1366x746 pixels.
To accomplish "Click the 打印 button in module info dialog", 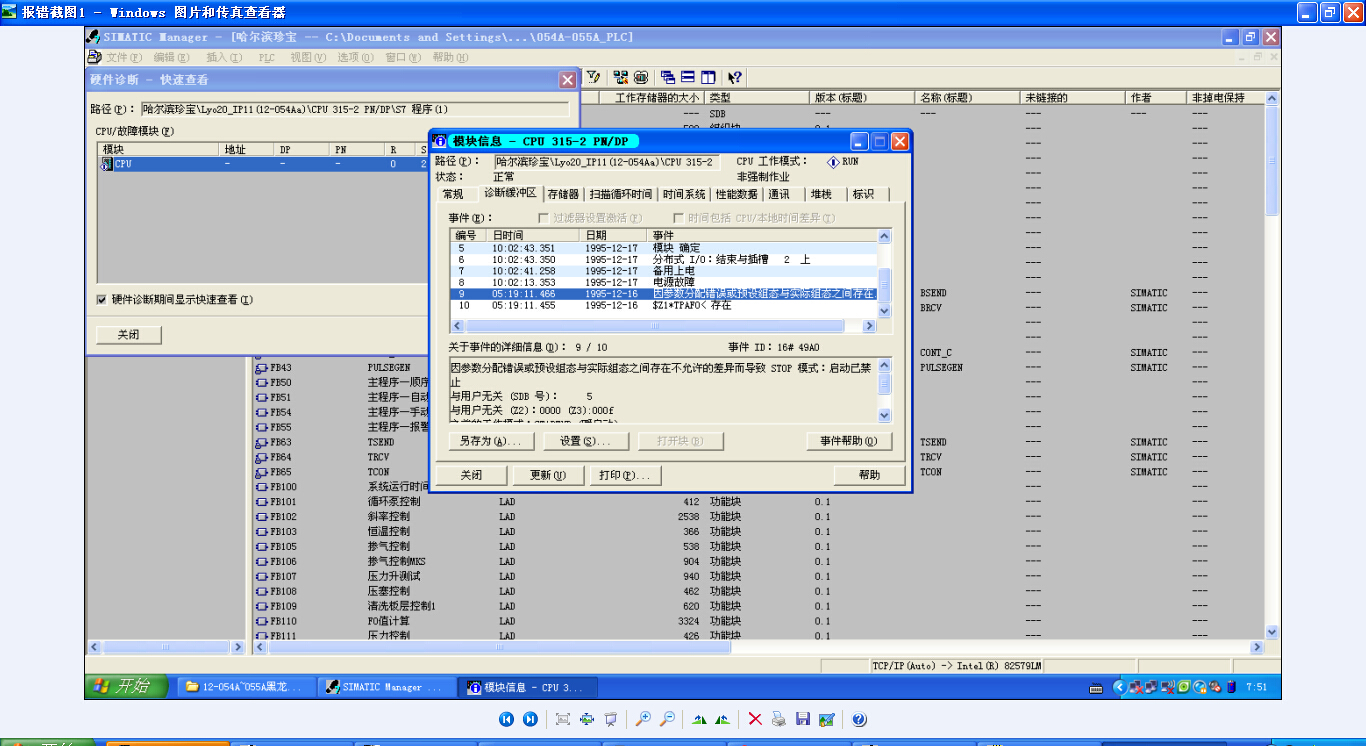I will (x=624, y=475).
